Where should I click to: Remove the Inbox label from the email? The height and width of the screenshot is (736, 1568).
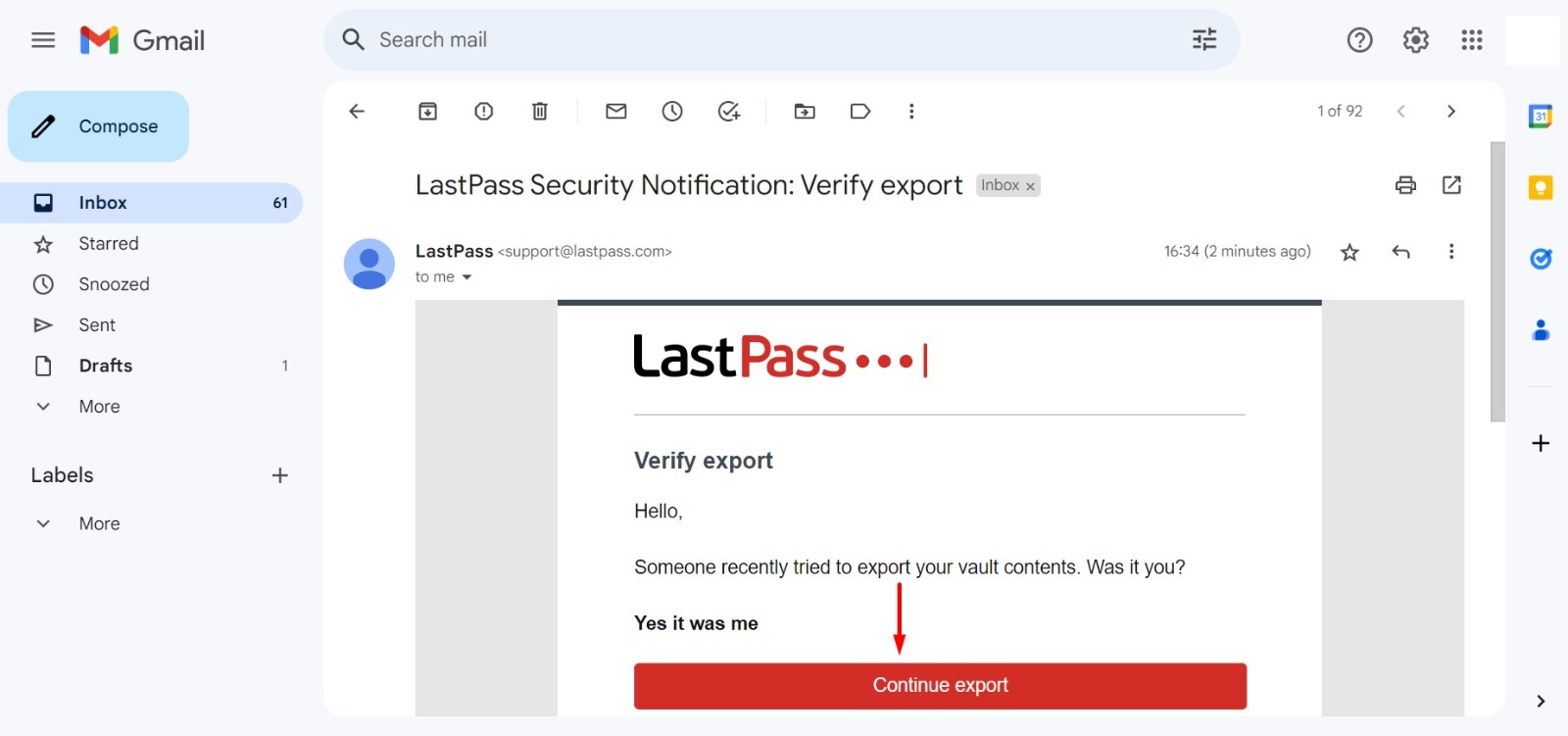point(1031,185)
